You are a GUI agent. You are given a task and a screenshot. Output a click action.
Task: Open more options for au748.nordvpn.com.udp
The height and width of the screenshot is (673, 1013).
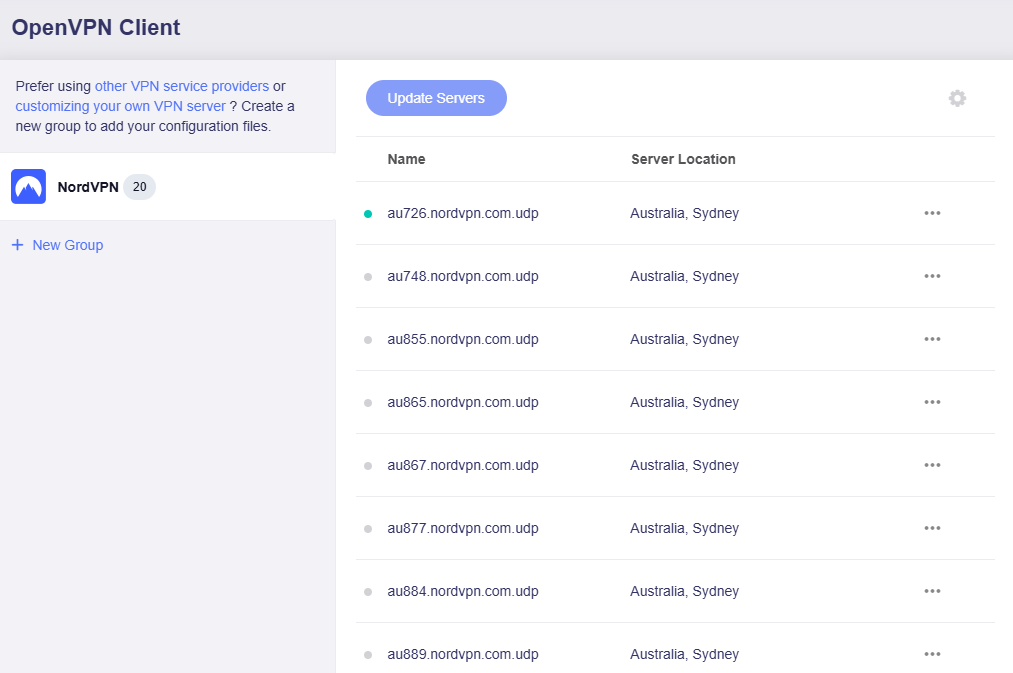pos(932,276)
